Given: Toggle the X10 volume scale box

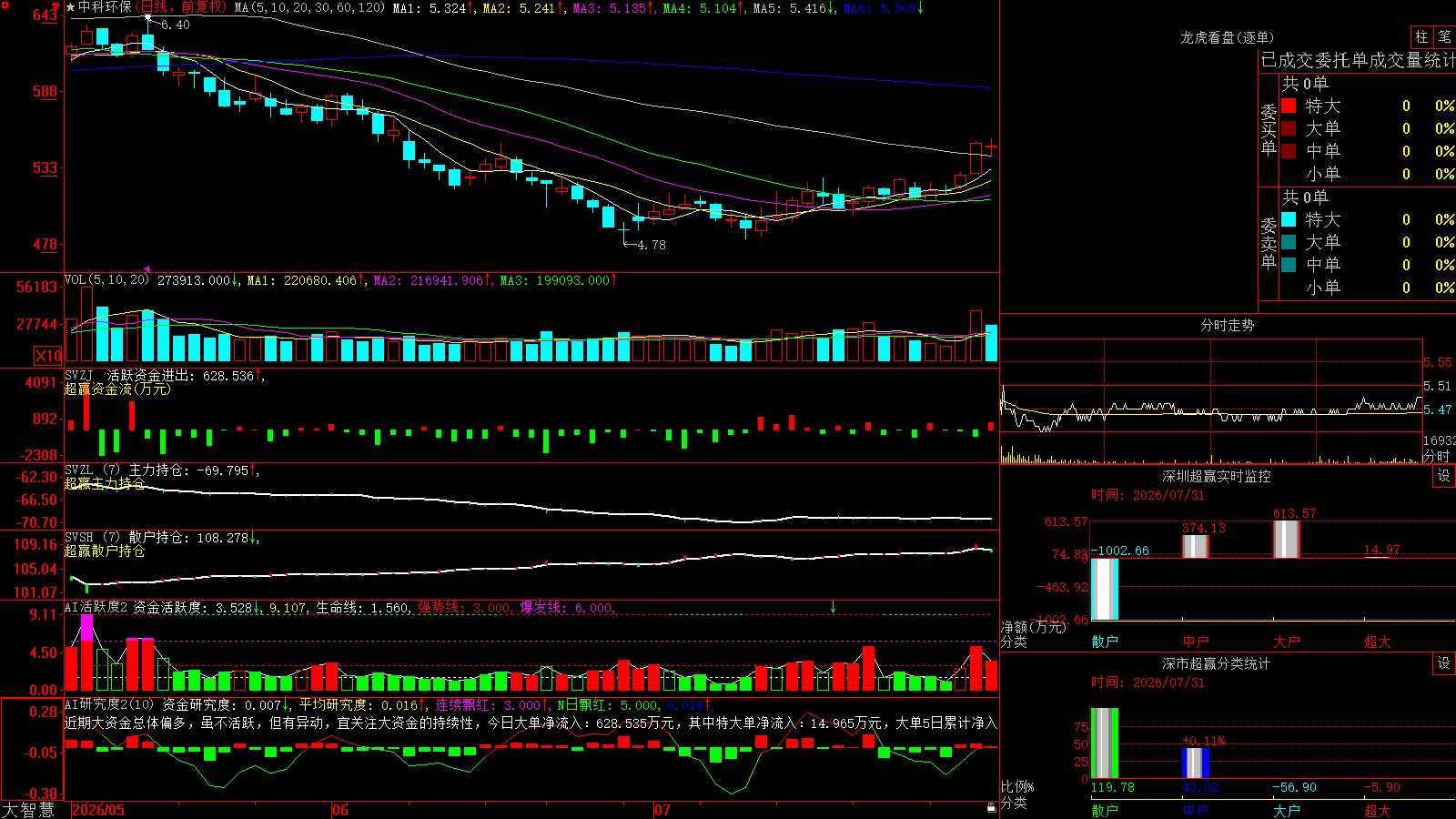Looking at the screenshot, I should [48, 356].
